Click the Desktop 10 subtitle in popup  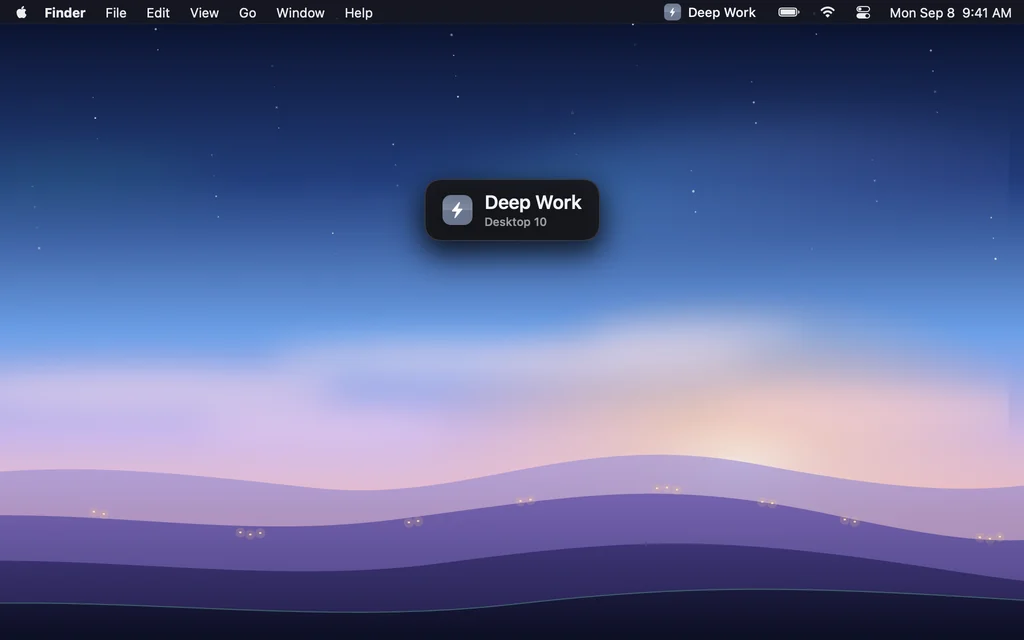click(x=515, y=222)
